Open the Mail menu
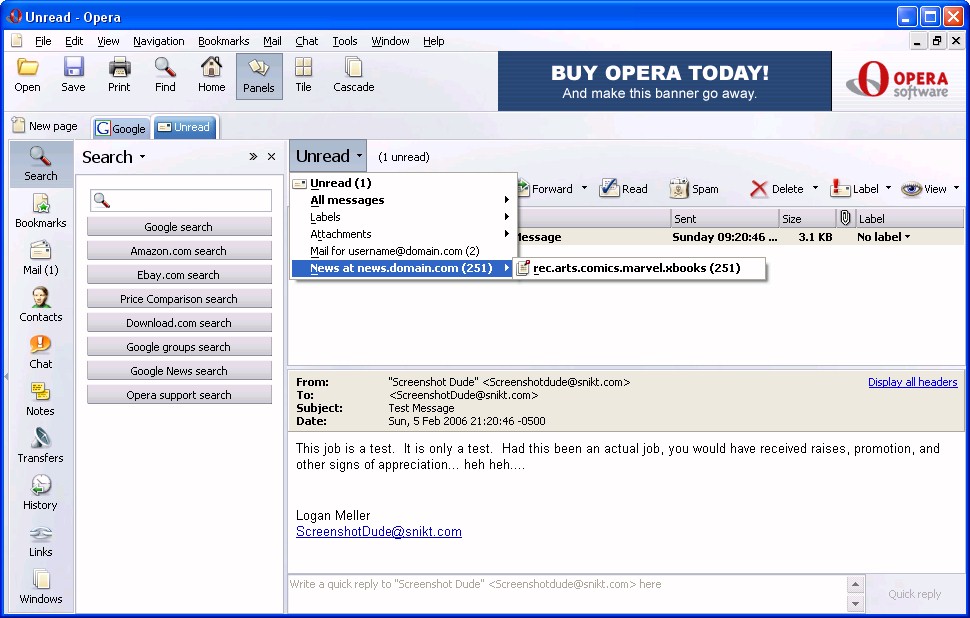Screen dimensions: 970x618 (272, 41)
